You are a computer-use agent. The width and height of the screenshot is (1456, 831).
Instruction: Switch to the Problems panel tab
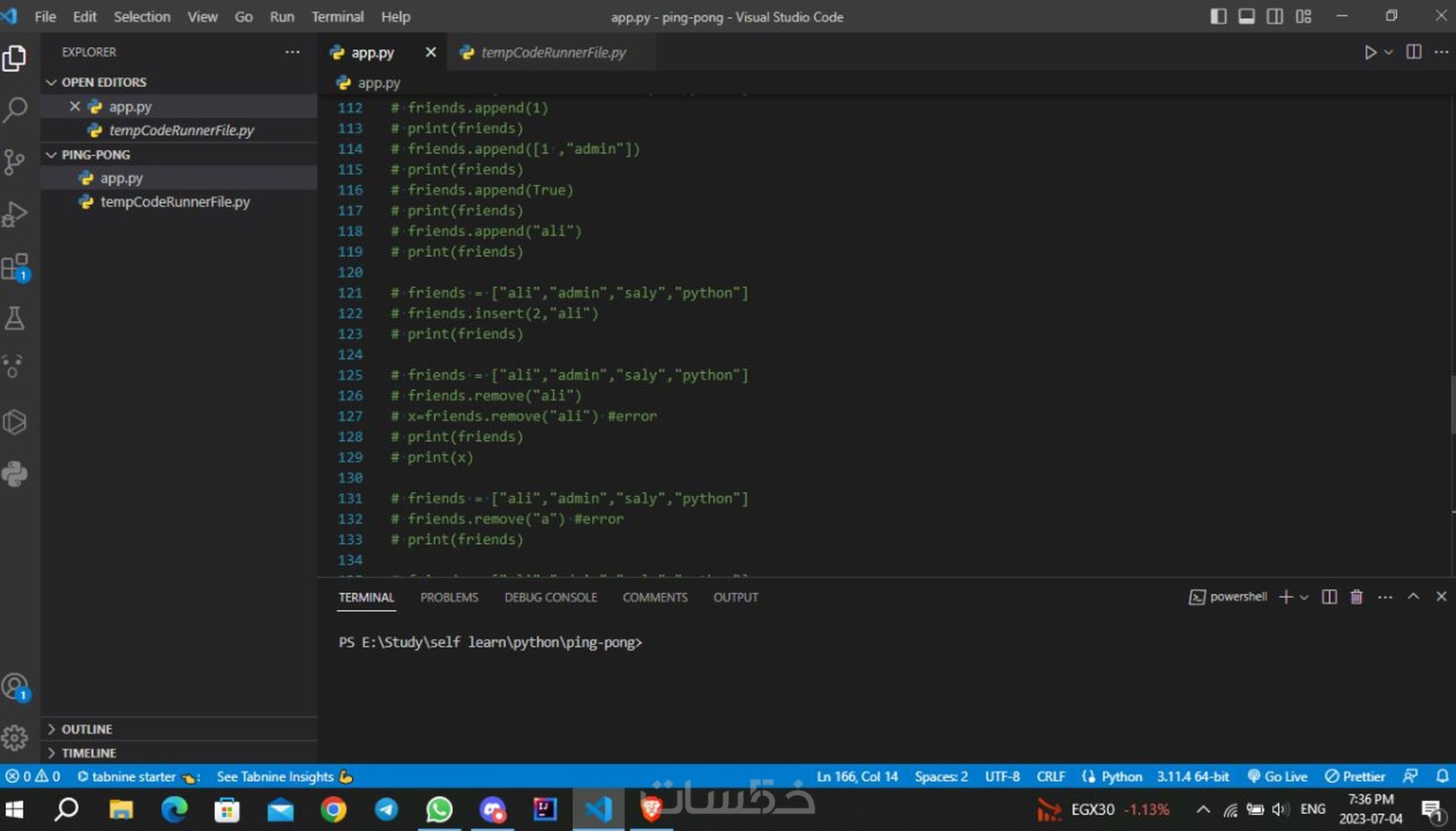pos(450,597)
